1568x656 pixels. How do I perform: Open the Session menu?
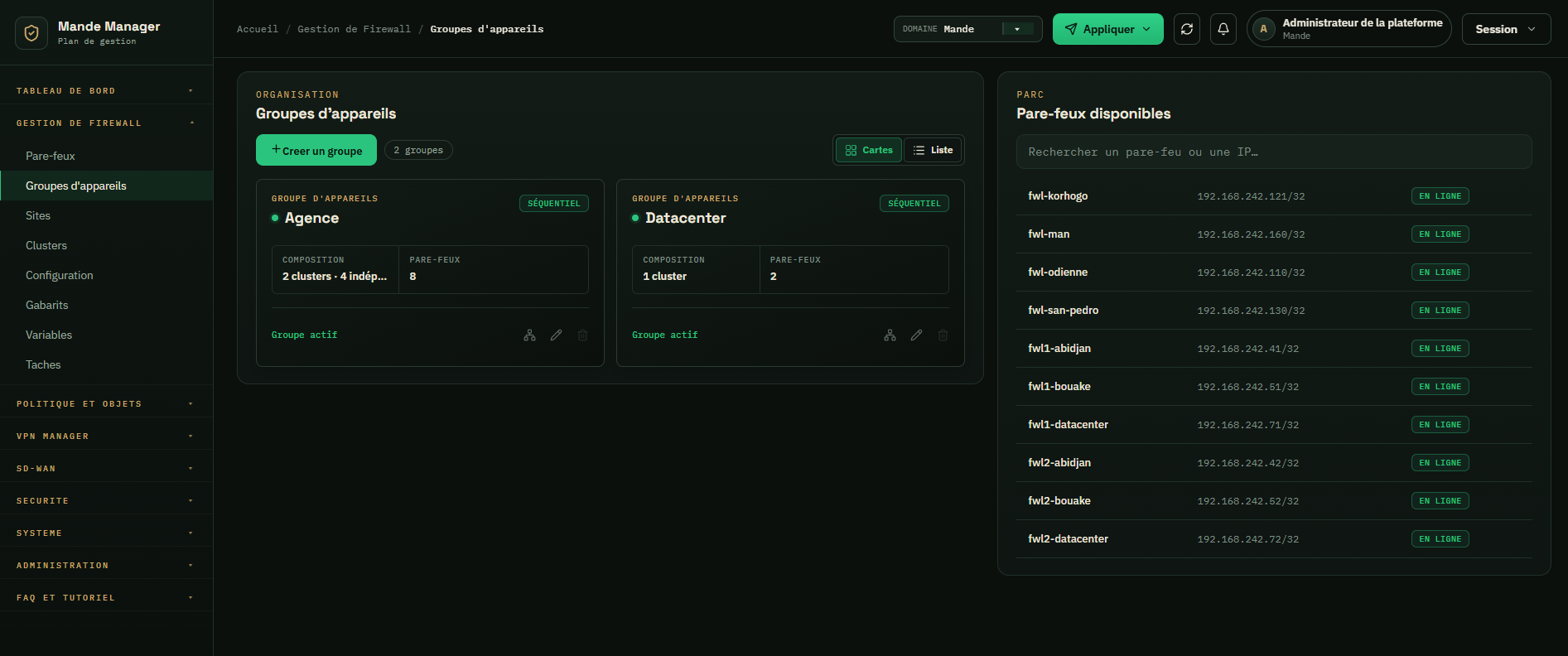(1506, 29)
